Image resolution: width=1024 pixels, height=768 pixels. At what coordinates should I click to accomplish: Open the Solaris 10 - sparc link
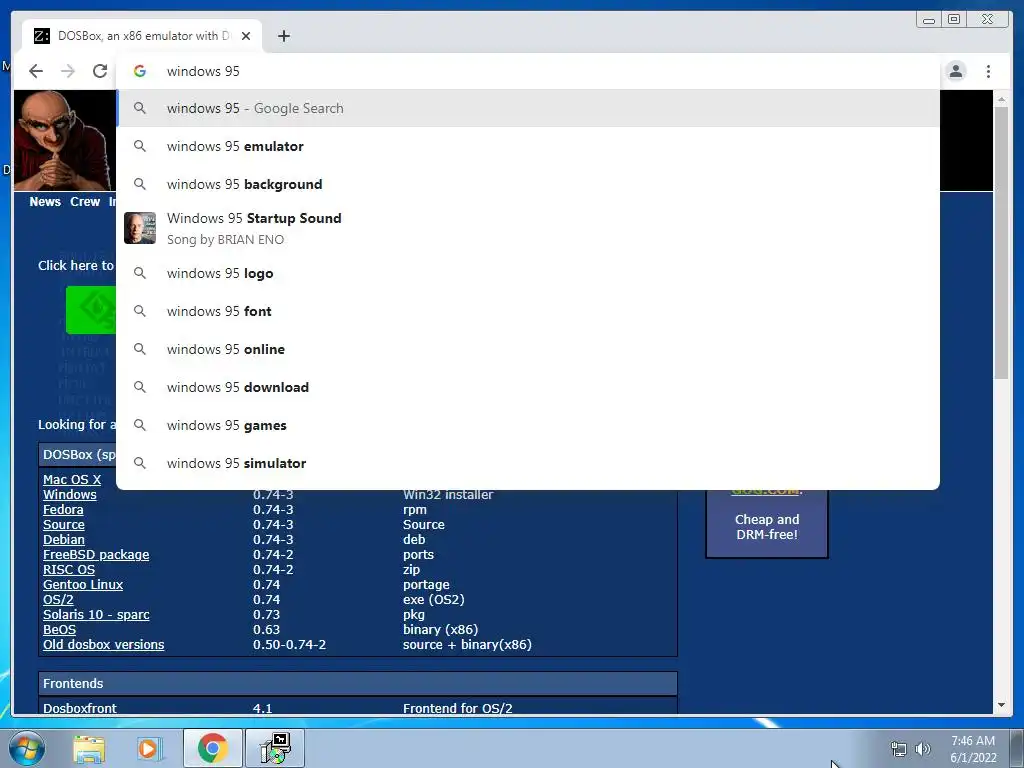(96, 615)
